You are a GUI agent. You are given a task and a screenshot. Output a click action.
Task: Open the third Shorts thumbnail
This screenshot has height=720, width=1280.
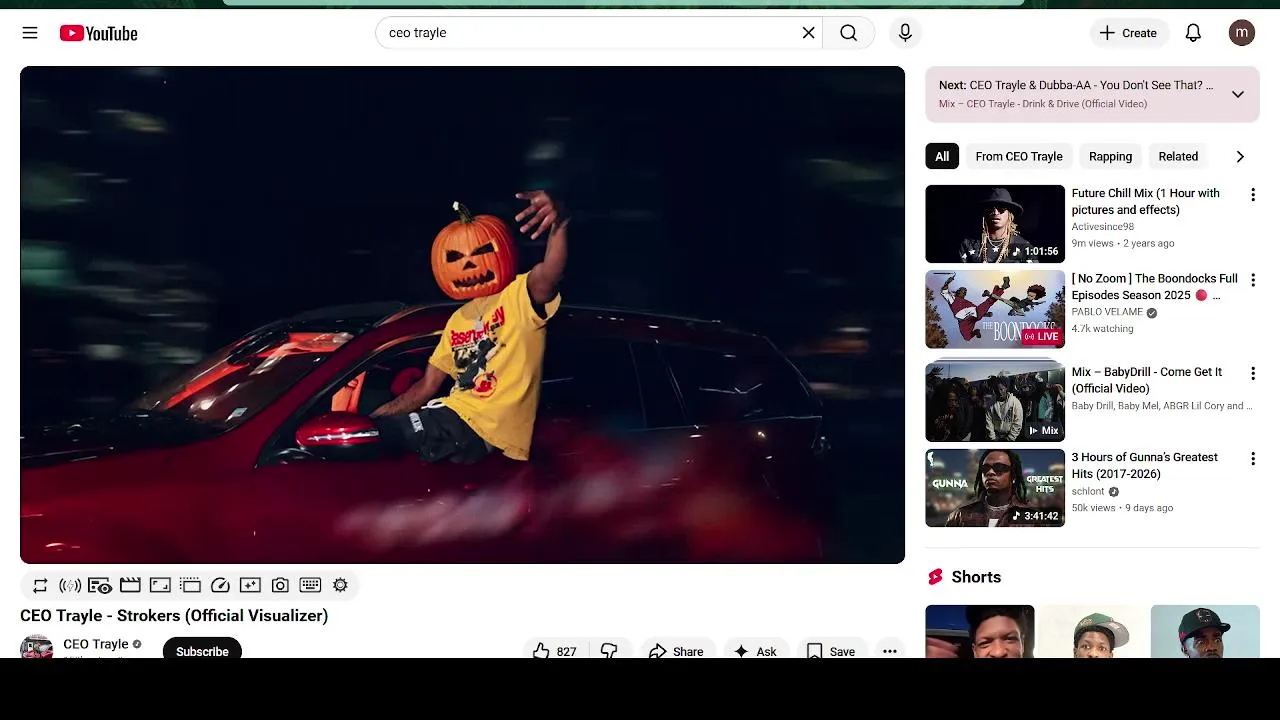pyautogui.click(x=1205, y=631)
